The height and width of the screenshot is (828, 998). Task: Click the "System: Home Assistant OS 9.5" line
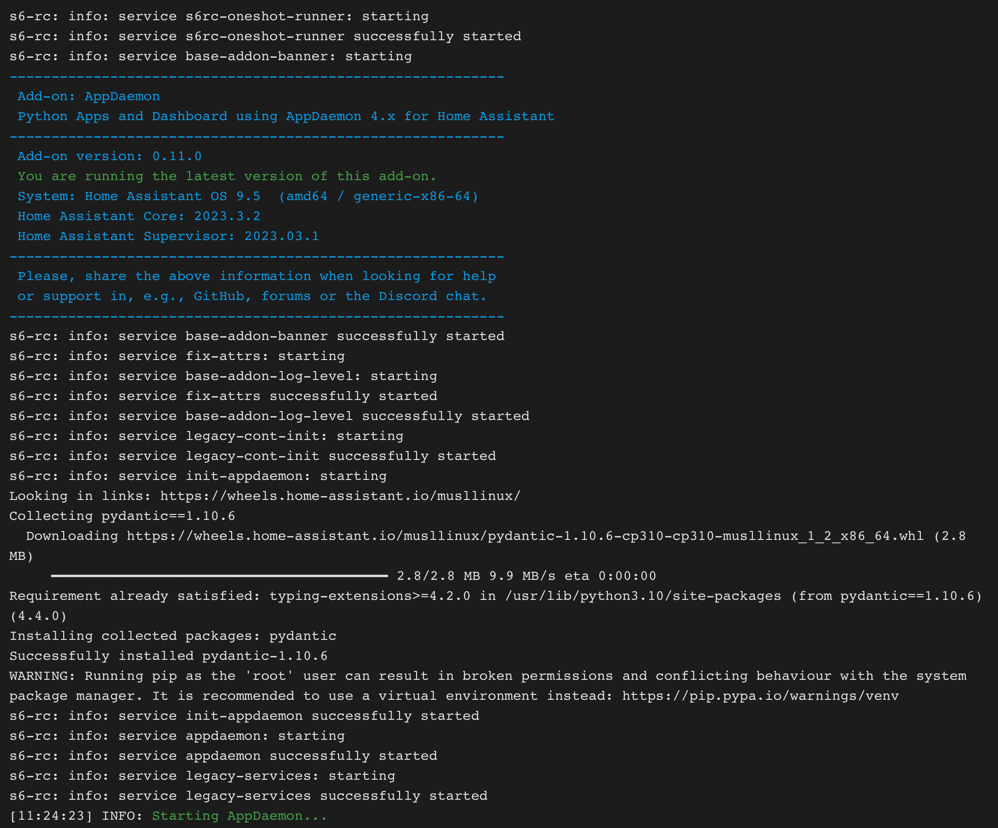[248, 196]
